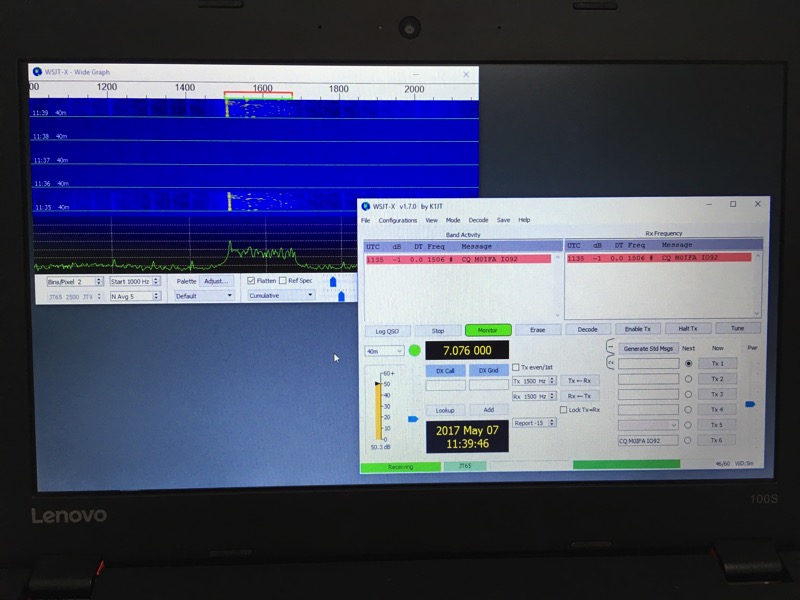Open the Configurations menu
Image resolution: width=800 pixels, height=600 pixels.
coord(397,220)
